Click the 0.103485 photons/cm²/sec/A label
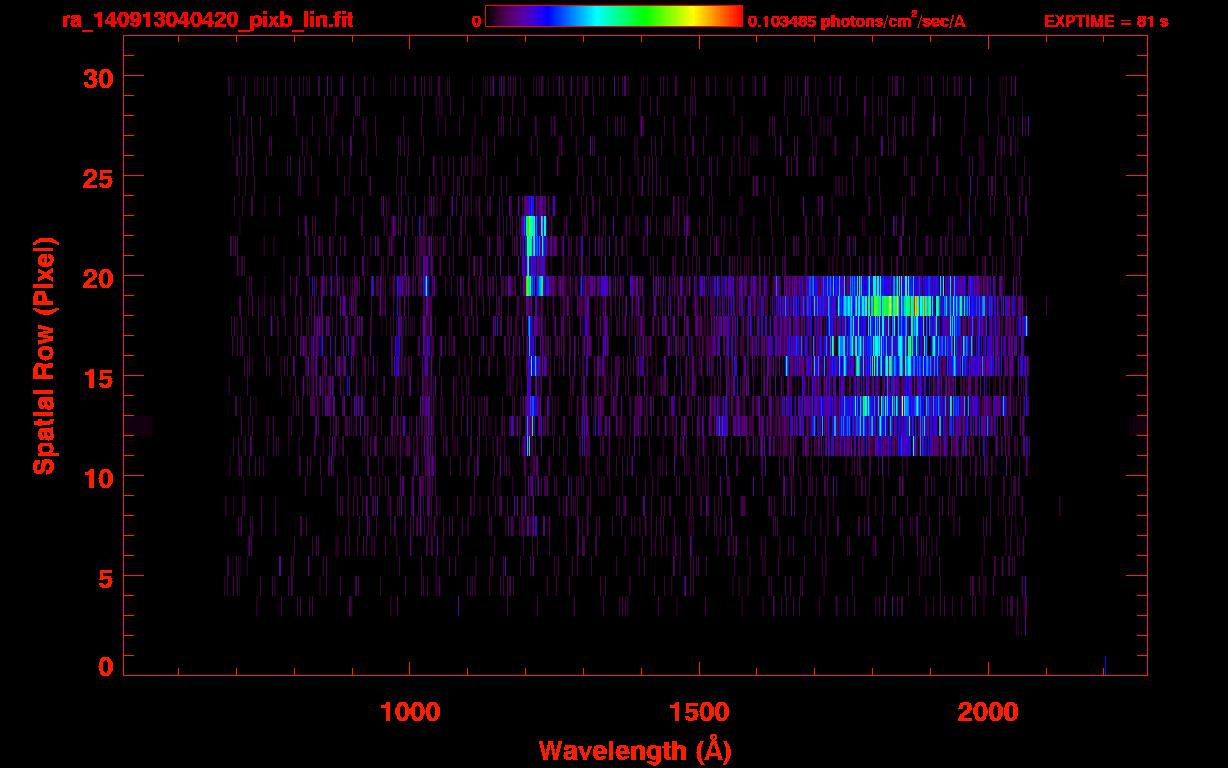1228x768 pixels. (x=857, y=20)
